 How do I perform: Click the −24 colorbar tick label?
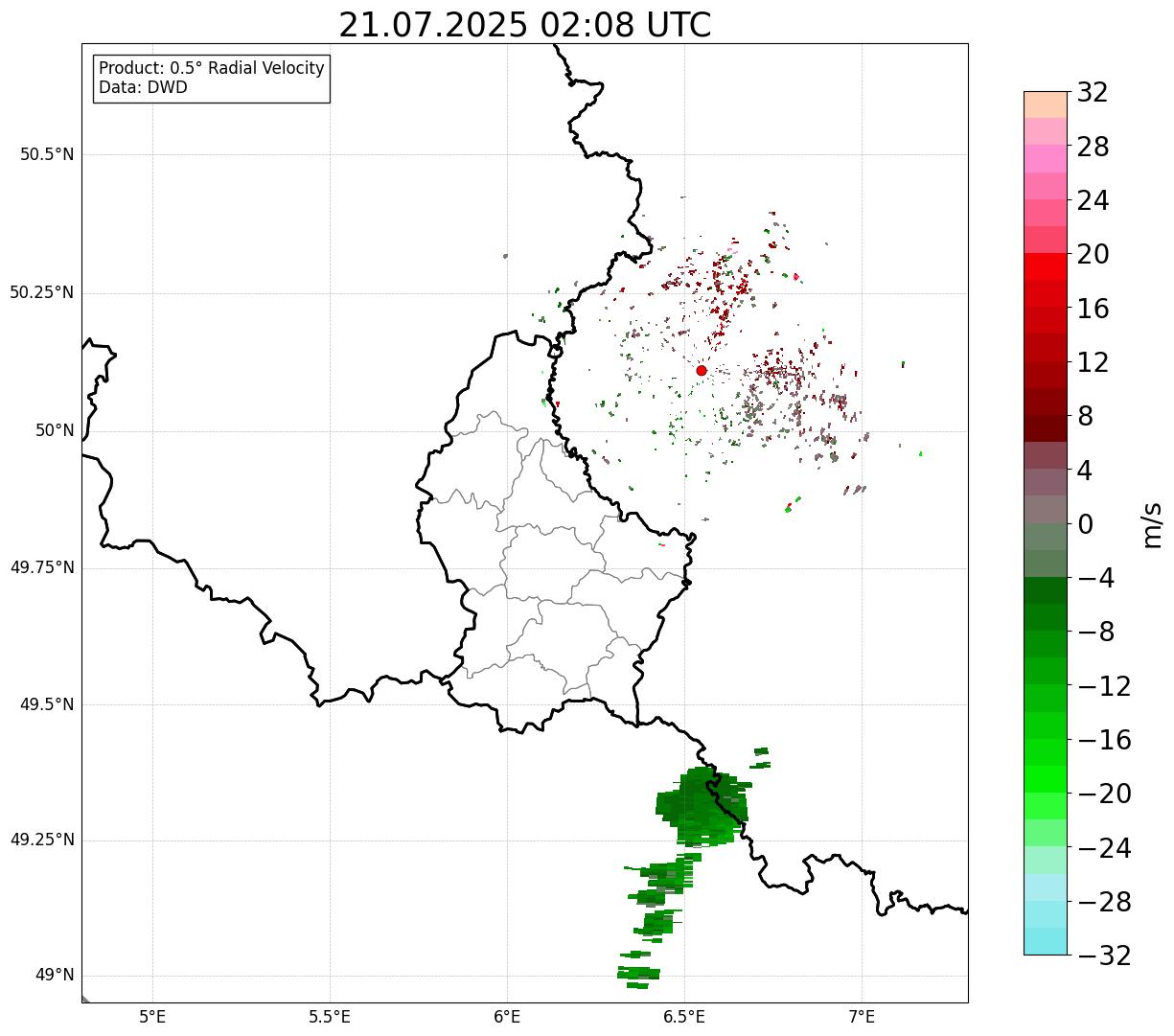1104,848
